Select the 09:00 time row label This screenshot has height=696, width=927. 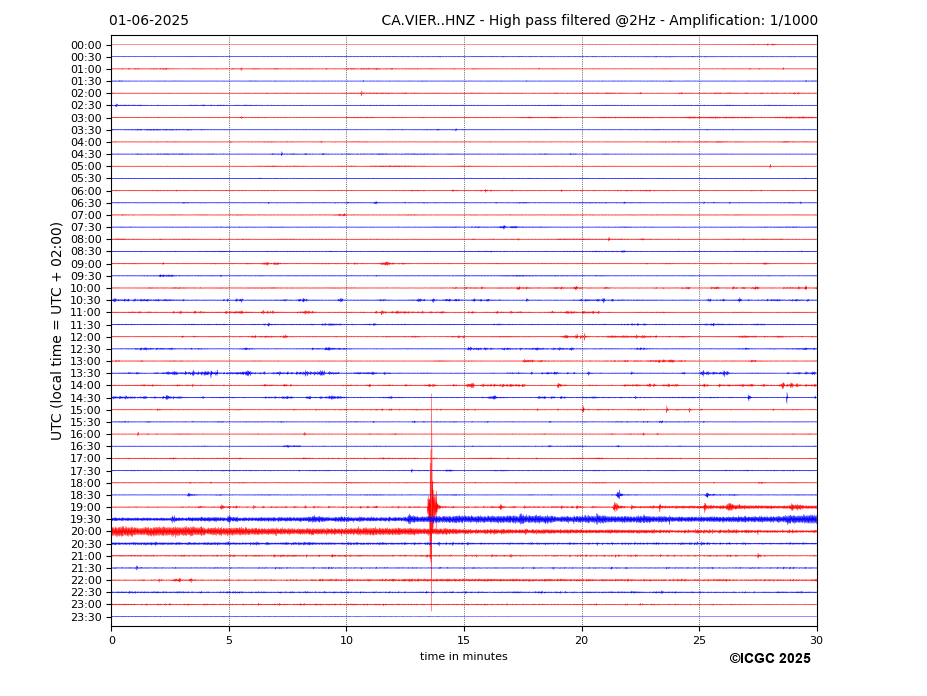pyautogui.click(x=86, y=264)
